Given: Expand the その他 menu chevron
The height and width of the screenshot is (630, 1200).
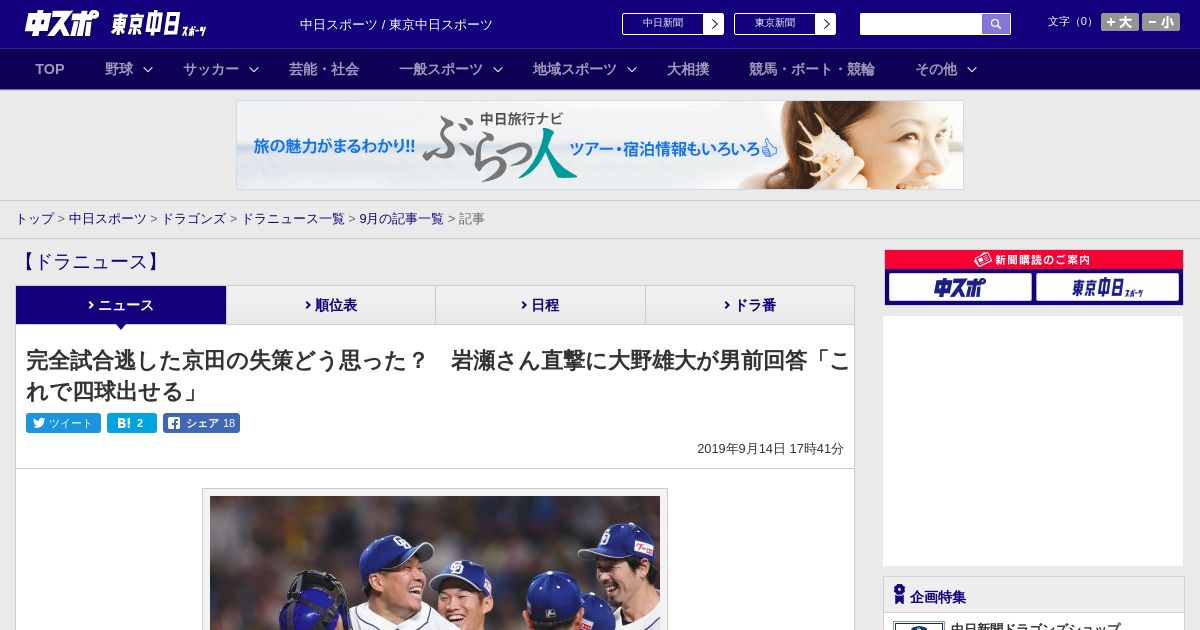Looking at the screenshot, I should pyautogui.click(x=972, y=70).
